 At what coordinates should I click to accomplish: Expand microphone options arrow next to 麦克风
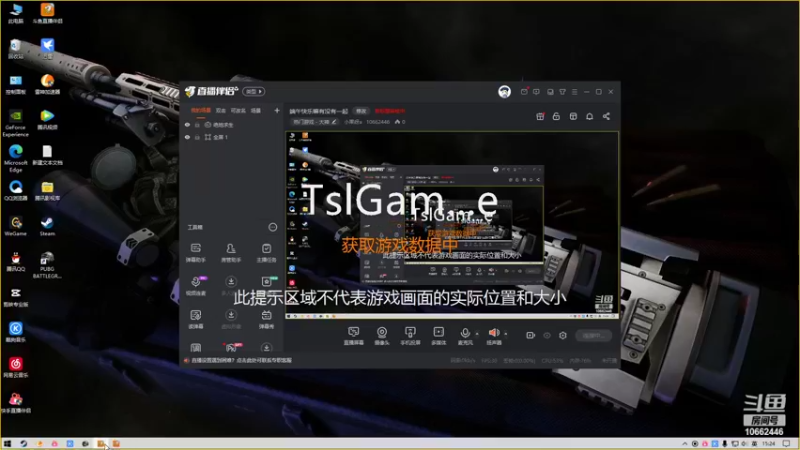477,334
